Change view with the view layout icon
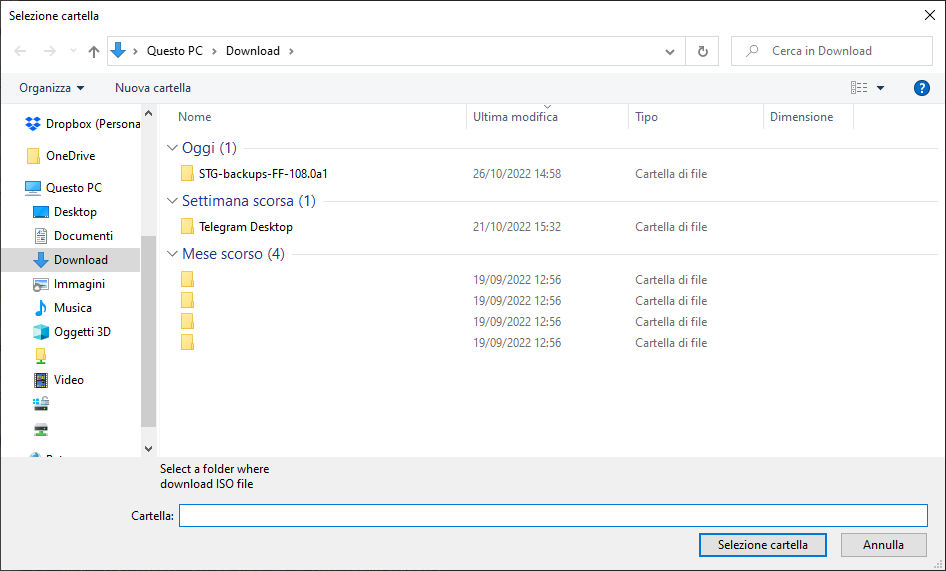 point(859,88)
